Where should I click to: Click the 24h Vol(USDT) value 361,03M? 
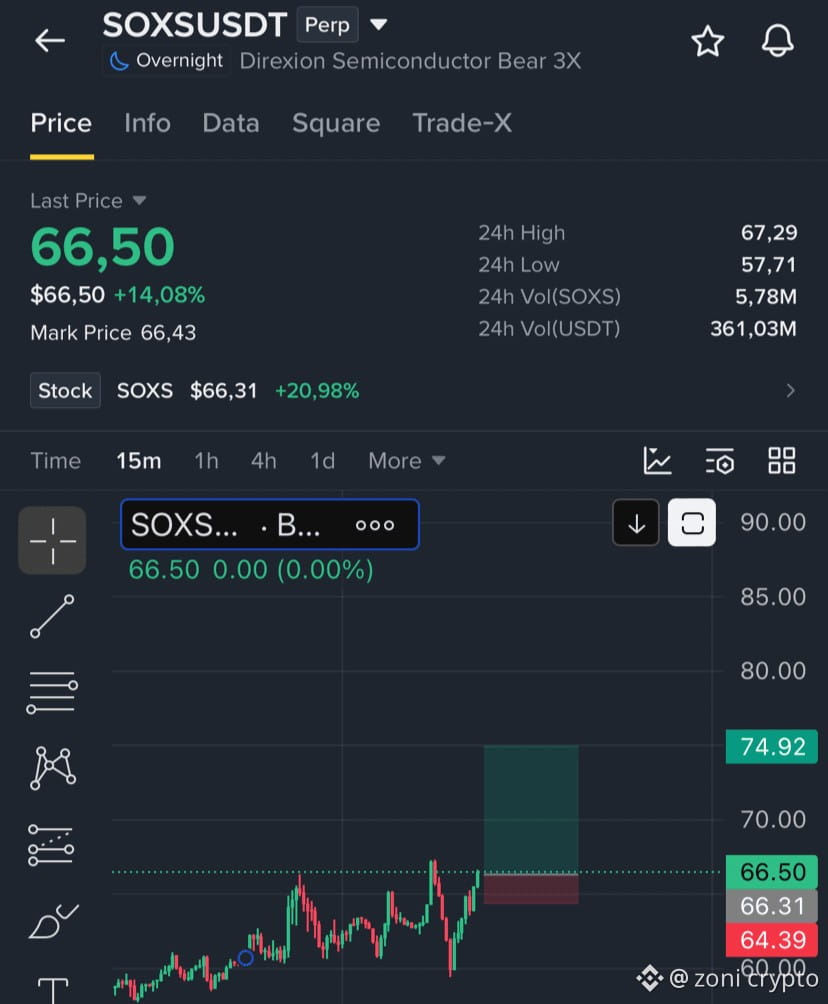coord(754,328)
